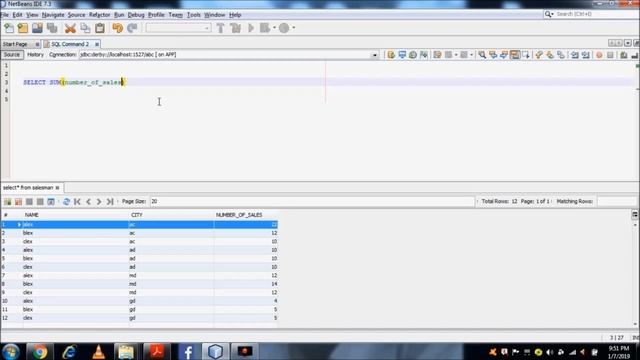Screen dimensions: 640x360
Task: Close the SQL Command 2 tab
Action: pos(97,44)
